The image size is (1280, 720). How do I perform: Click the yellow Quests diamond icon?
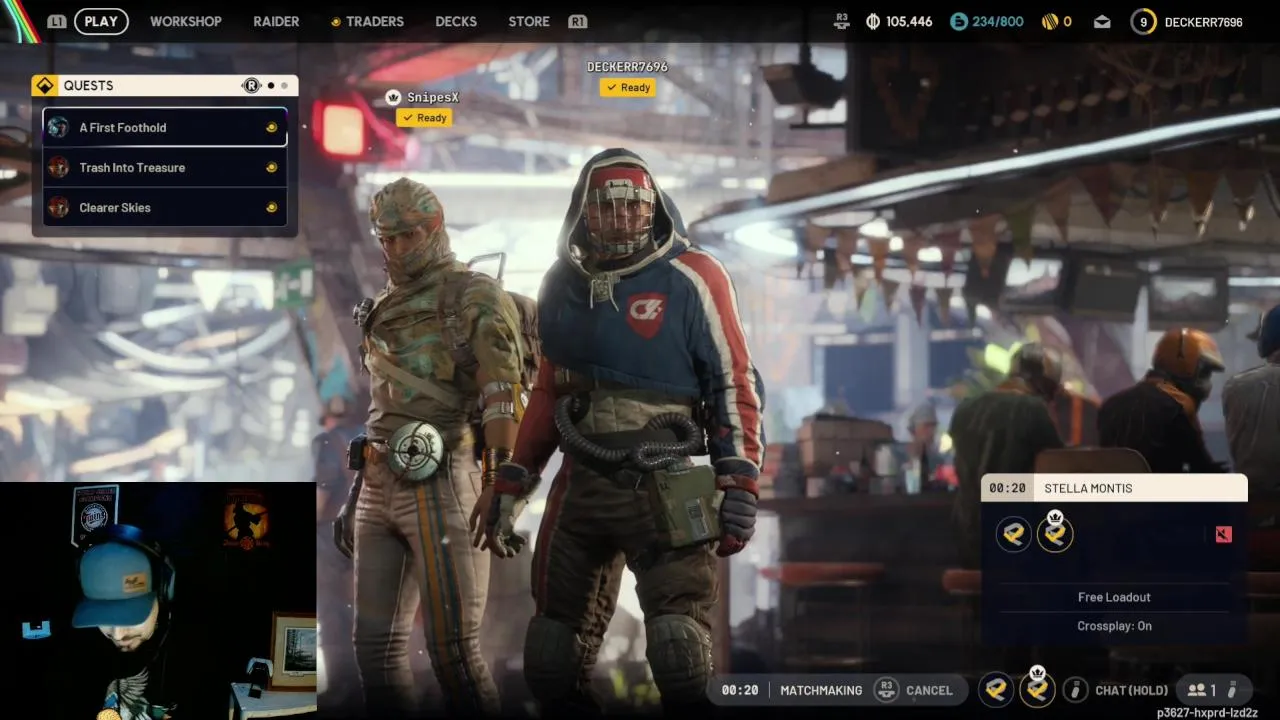(x=44, y=85)
